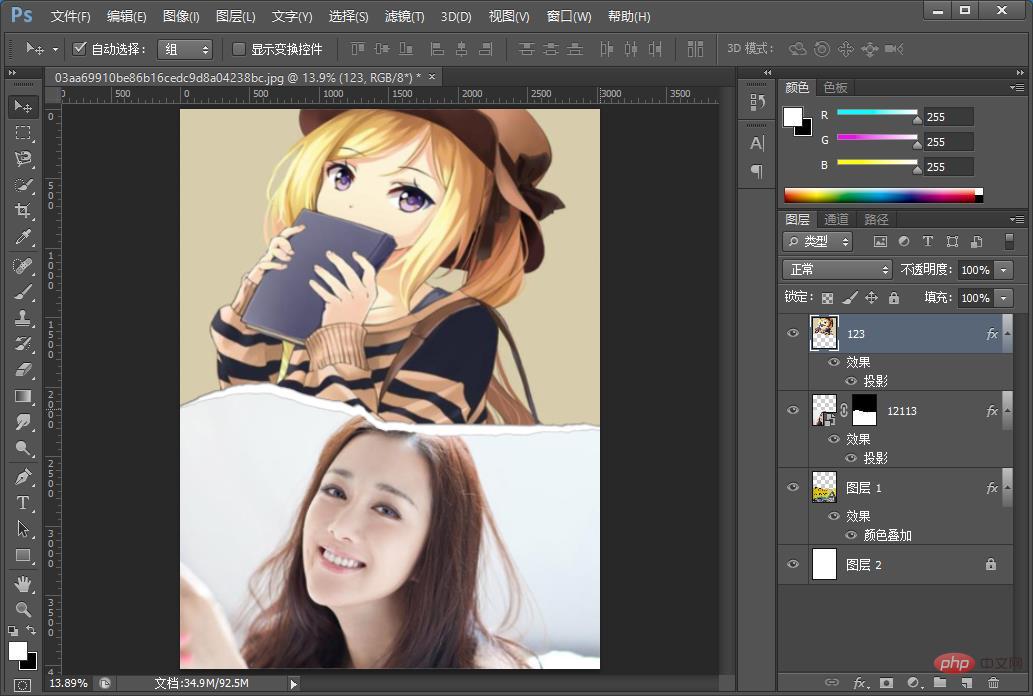The image size is (1033, 696).
Task: Select the Move tool
Action: (x=23, y=107)
